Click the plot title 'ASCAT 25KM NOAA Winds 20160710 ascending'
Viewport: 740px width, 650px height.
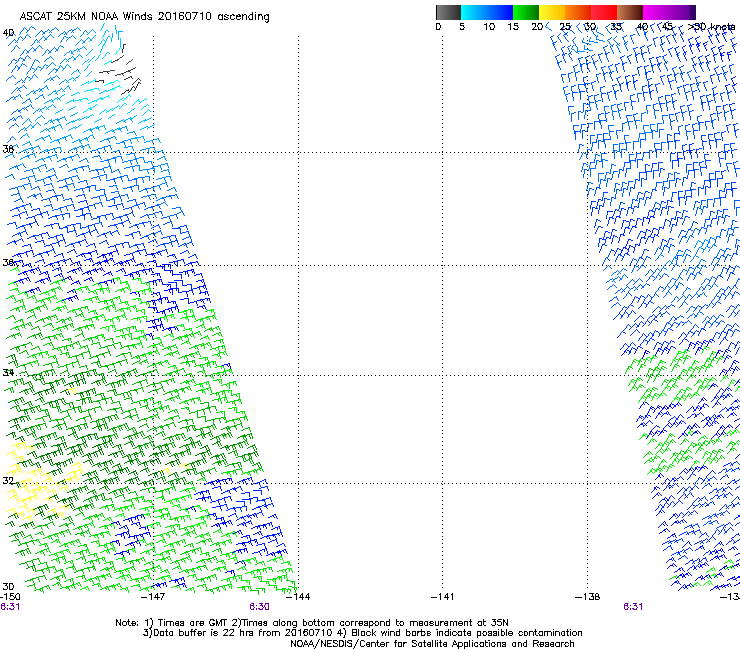144,17
